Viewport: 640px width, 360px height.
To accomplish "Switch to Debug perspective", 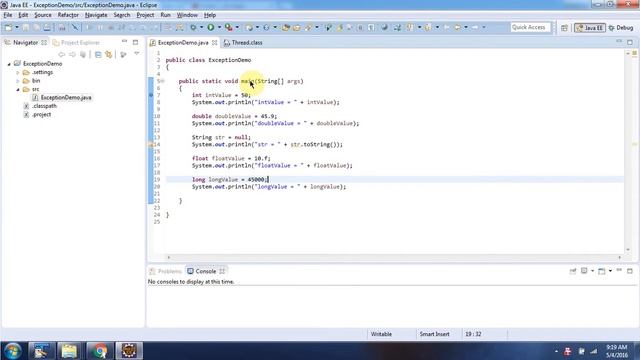I will (621, 28).
